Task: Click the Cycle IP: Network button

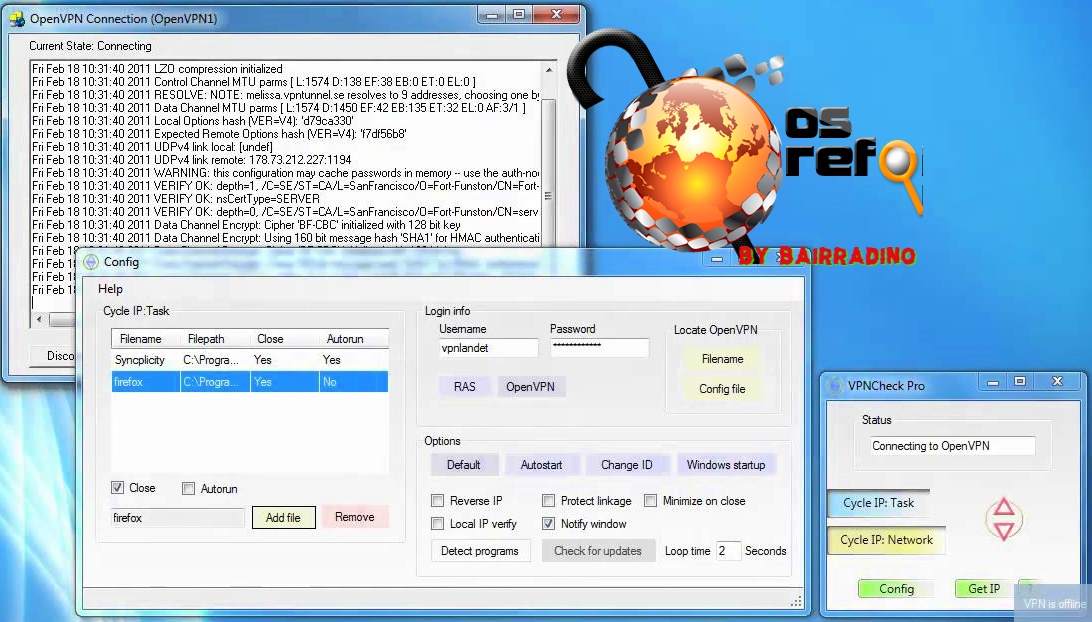Action: click(x=887, y=540)
